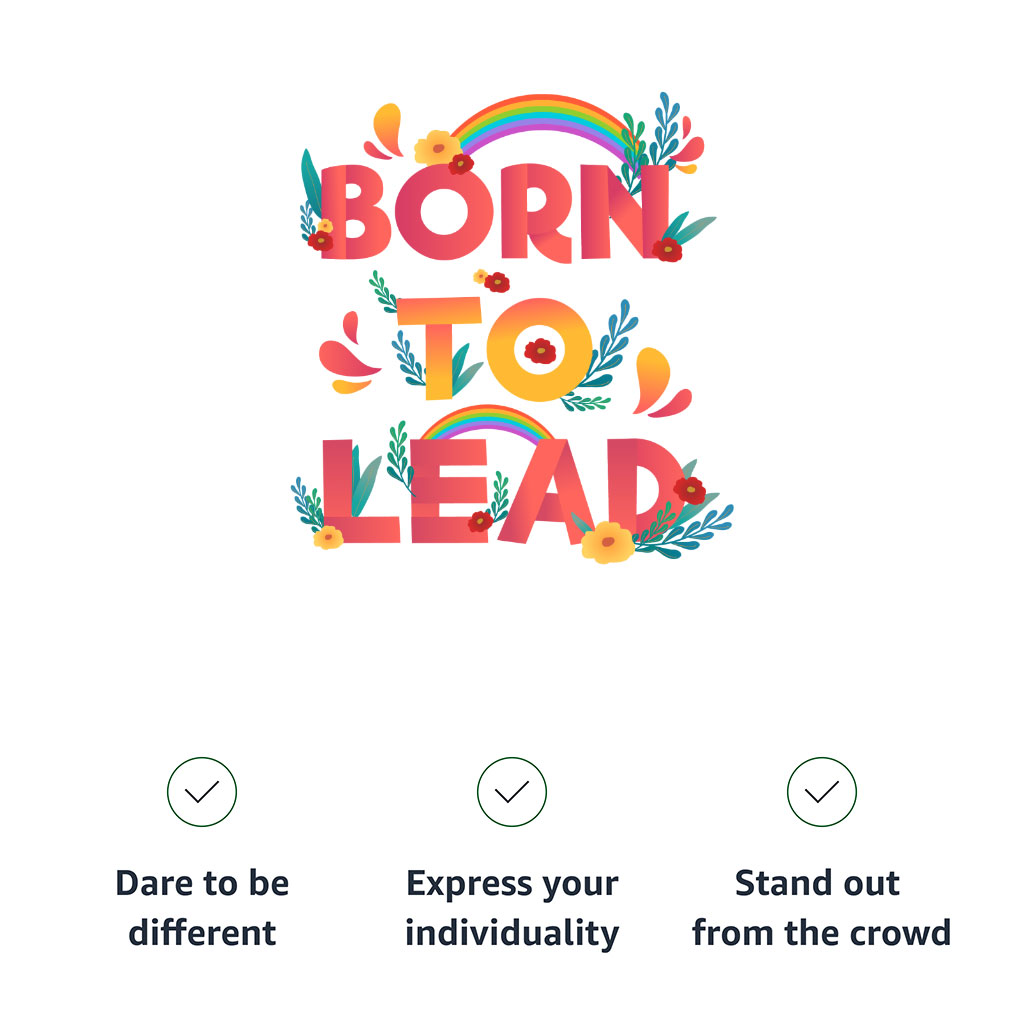
Task: Click the red flower inside the O of TO
Action: coord(540,351)
